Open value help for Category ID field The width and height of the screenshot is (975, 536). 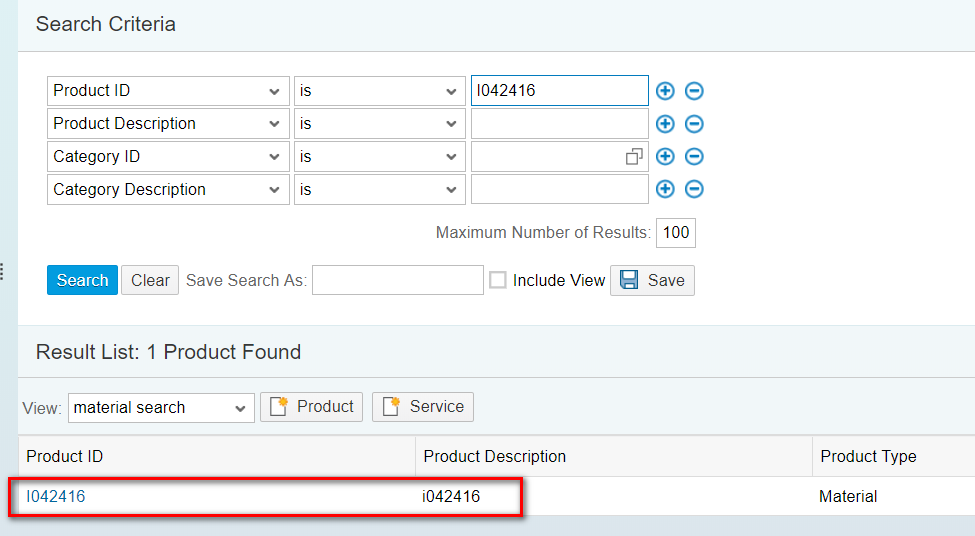(x=634, y=157)
